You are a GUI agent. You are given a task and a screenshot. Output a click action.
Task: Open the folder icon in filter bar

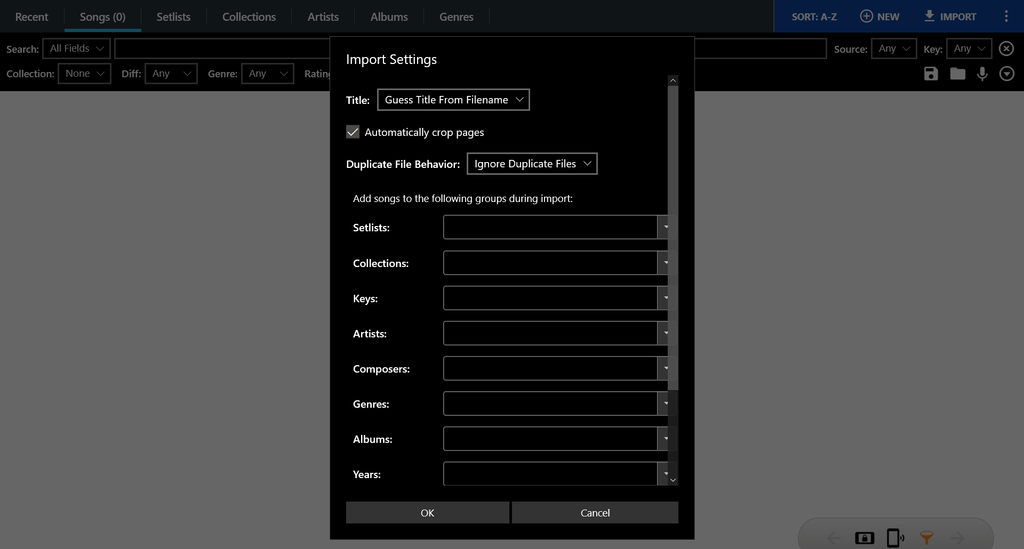click(957, 74)
